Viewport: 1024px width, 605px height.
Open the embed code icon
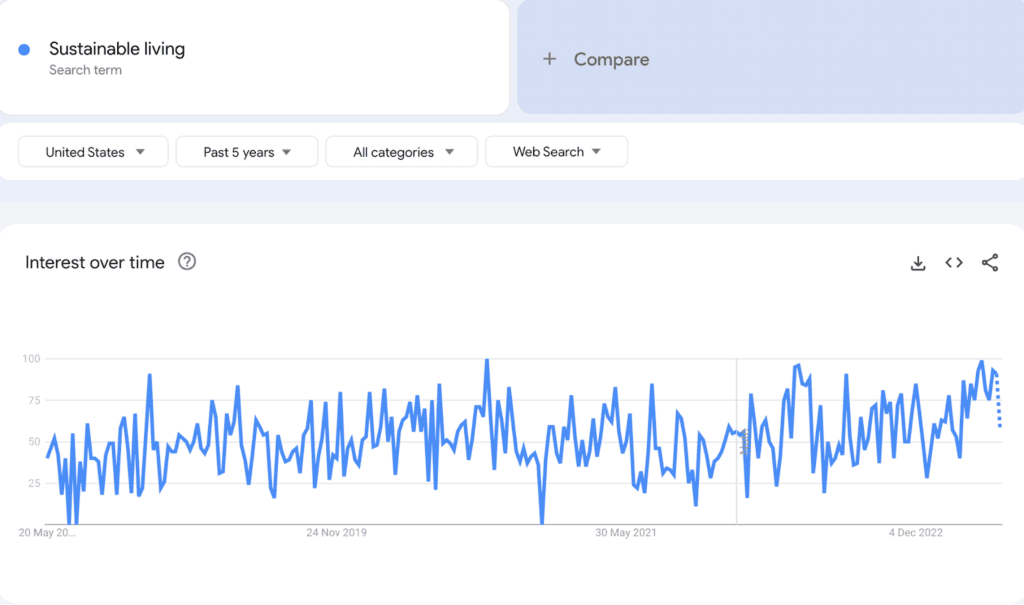point(954,263)
